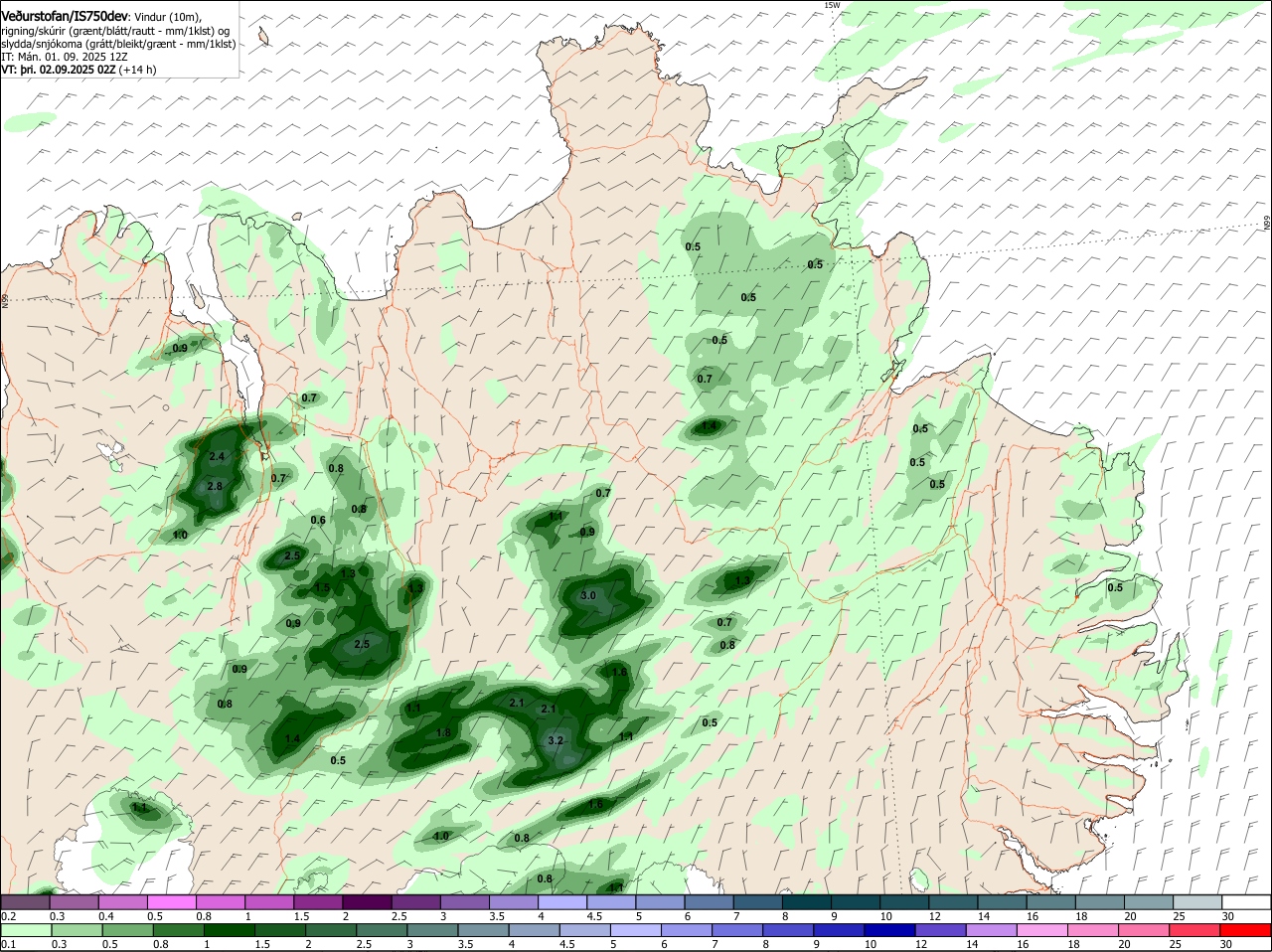This screenshot has height=952, width=1272.
Task: Click the light gray swatch between 25 and 30 in upper legend
Action: [1198, 902]
